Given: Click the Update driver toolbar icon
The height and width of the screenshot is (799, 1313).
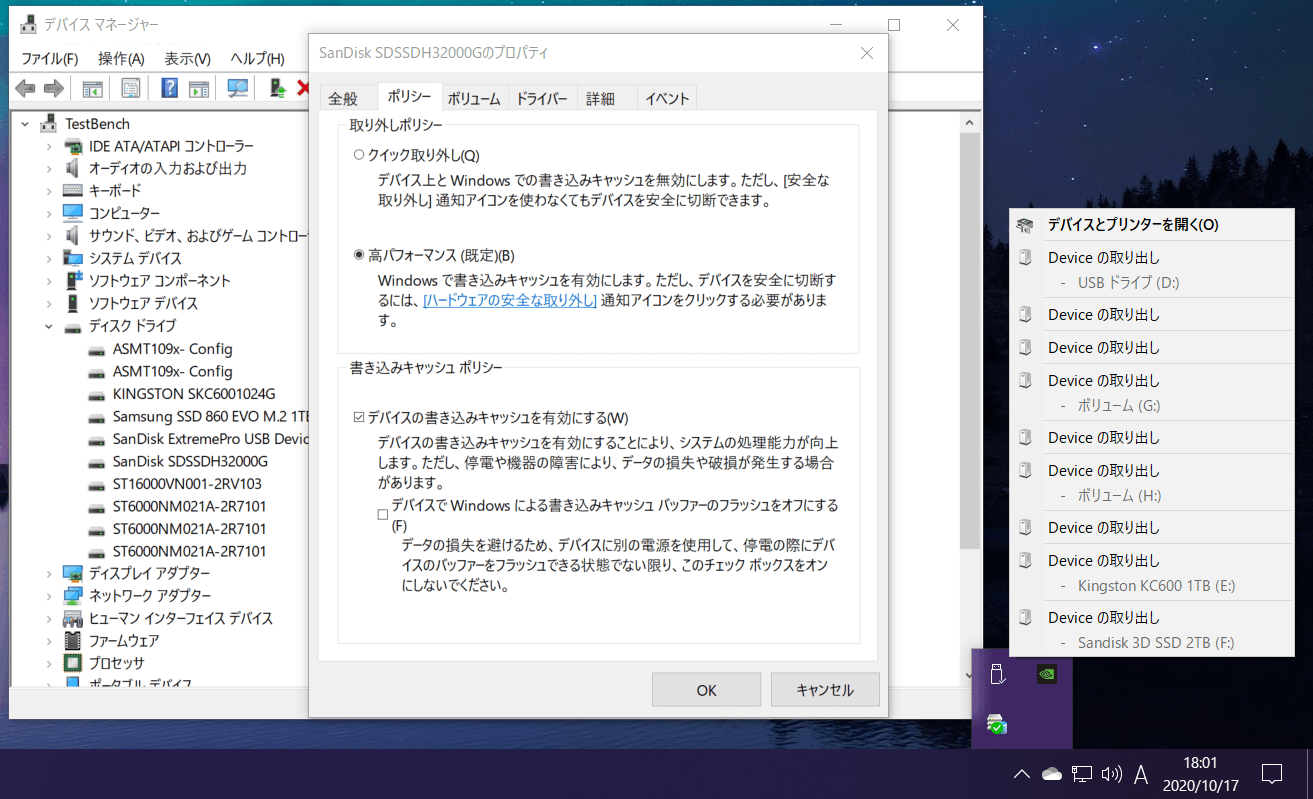Looking at the screenshot, I should (x=278, y=89).
